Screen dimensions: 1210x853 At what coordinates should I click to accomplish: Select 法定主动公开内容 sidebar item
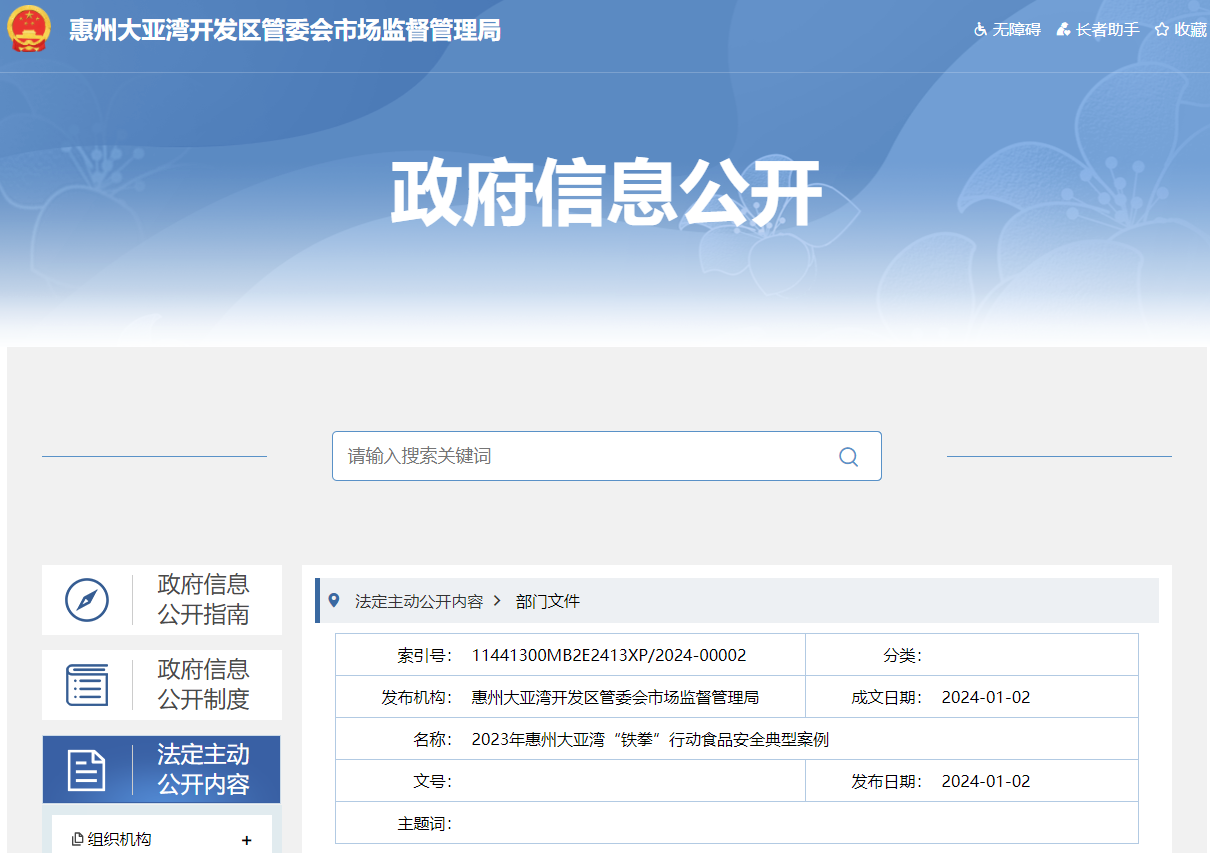(x=162, y=770)
